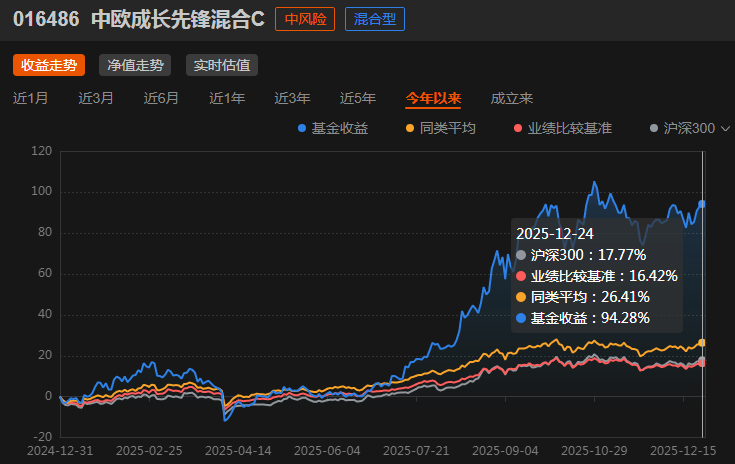Toggle 基金收益 legend series

pyautogui.click(x=333, y=128)
